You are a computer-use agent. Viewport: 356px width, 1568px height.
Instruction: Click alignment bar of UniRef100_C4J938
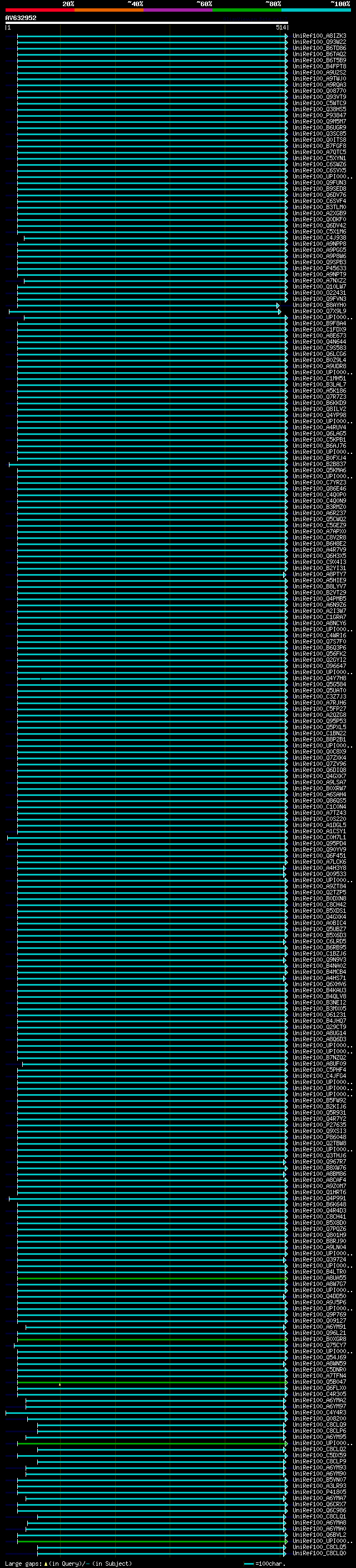155,238
